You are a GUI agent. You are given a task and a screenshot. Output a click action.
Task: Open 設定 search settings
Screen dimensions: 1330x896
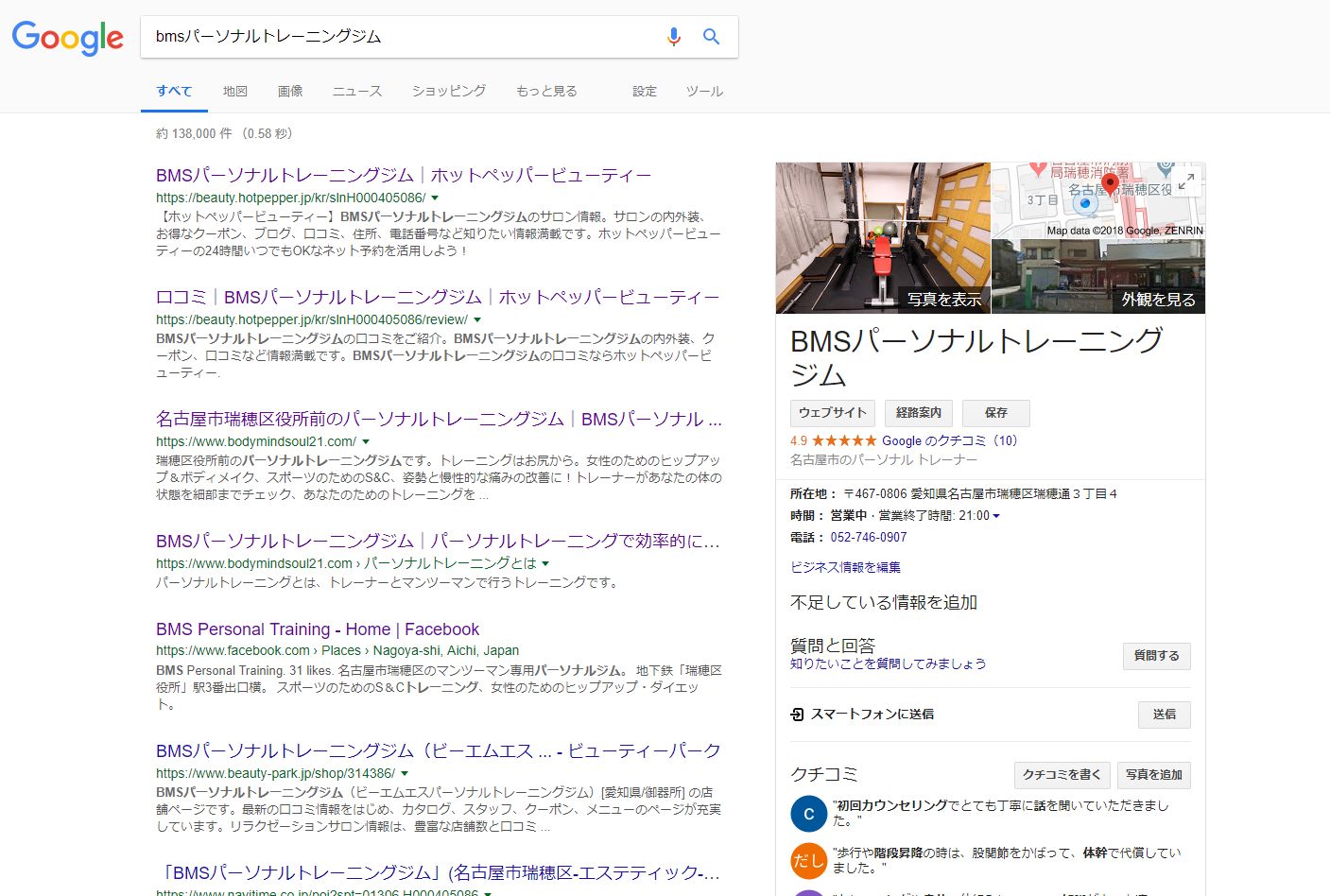[645, 91]
